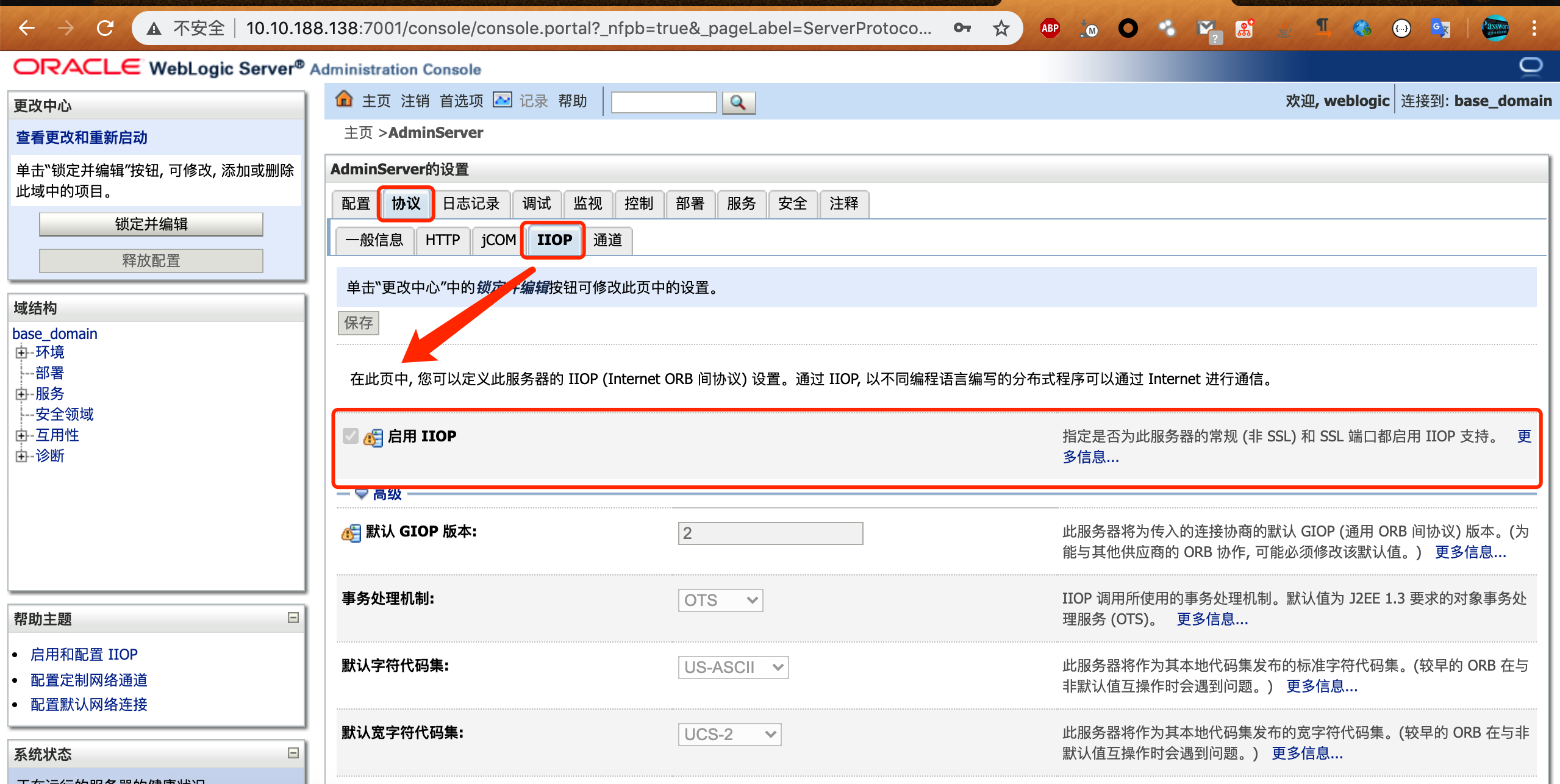Click the magnifier search button
This screenshot has height=784, width=1560.
click(738, 102)
